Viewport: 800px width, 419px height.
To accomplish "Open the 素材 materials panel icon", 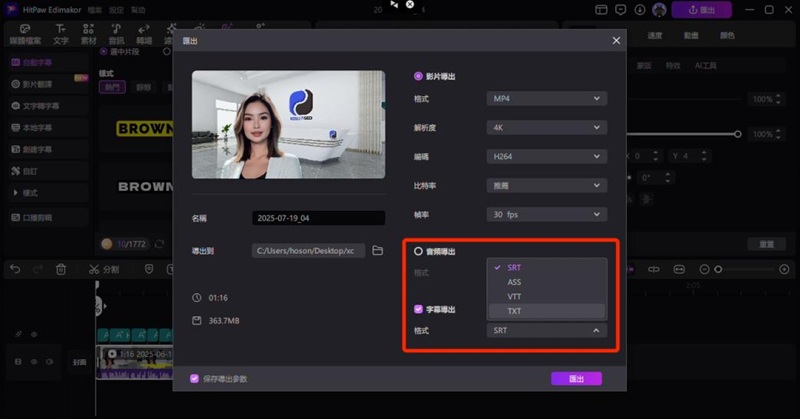I will pyautogui.click(x=90, y=33).
